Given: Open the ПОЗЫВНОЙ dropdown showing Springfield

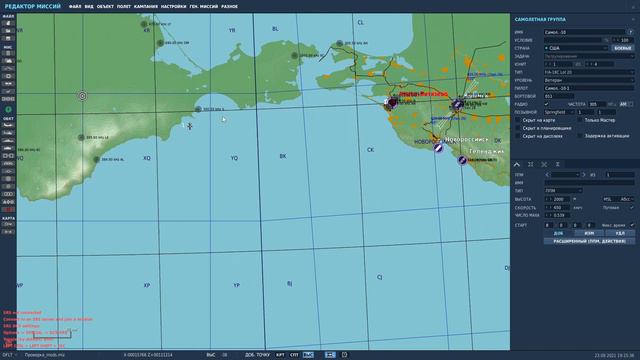Looking at the screenshot, I should [x=559, y=112].
